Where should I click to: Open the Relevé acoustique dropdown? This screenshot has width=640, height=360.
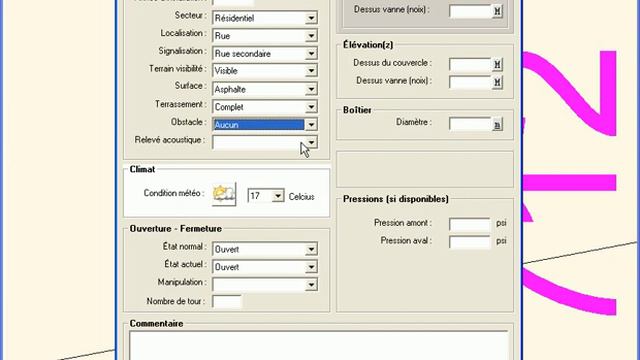click(x=311, y=142)
